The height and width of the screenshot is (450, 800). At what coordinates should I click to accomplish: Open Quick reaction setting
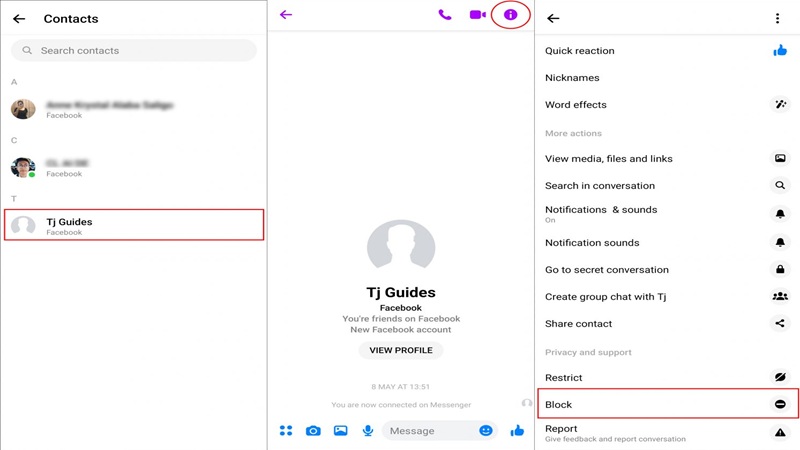click(667, 51)
